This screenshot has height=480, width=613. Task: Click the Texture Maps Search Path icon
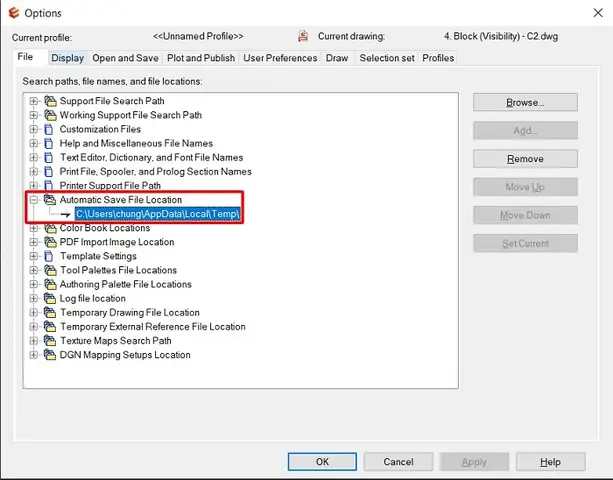pos(50,340)
